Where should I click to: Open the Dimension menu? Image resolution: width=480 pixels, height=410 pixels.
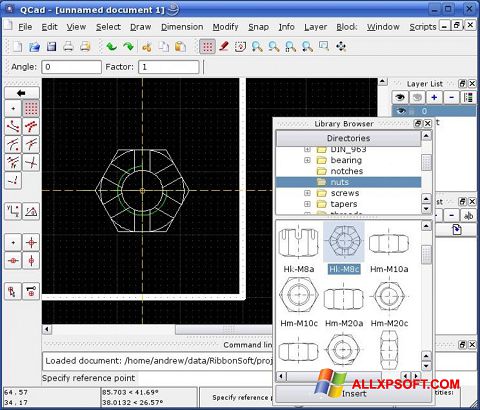tap(182, 27)
